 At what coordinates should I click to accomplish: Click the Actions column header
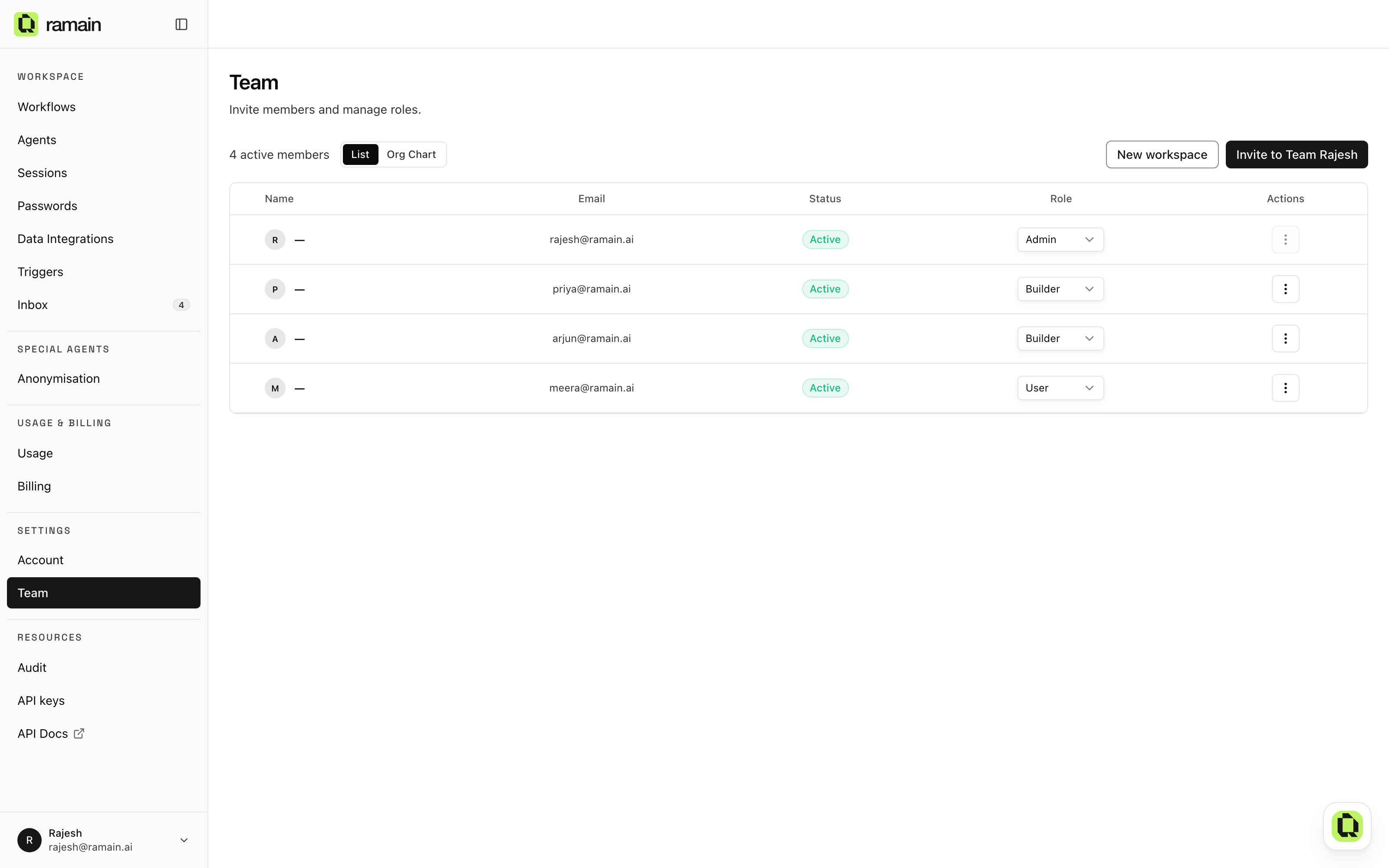pyautogui.click(x=1285, y=199)
